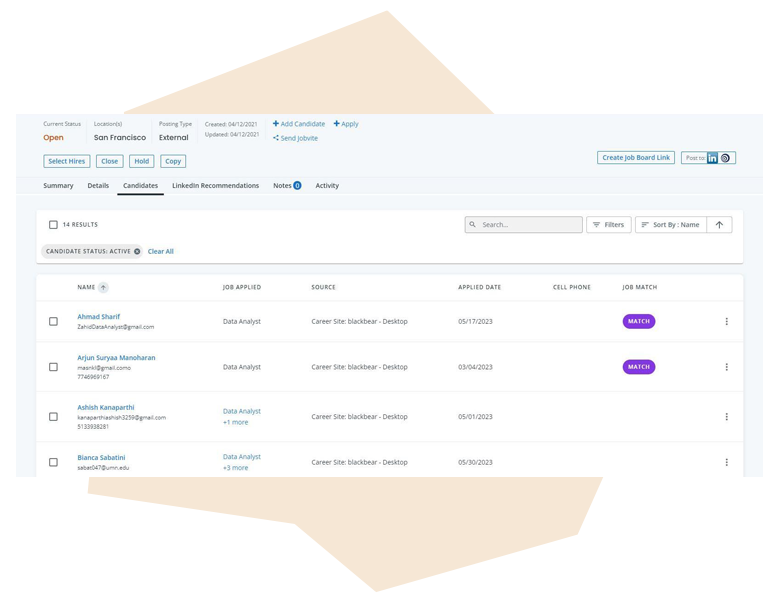Expand '+3 more' jobs for Bianca Sabatini
This screenshot has width=776, height=601.
(235, 468)
